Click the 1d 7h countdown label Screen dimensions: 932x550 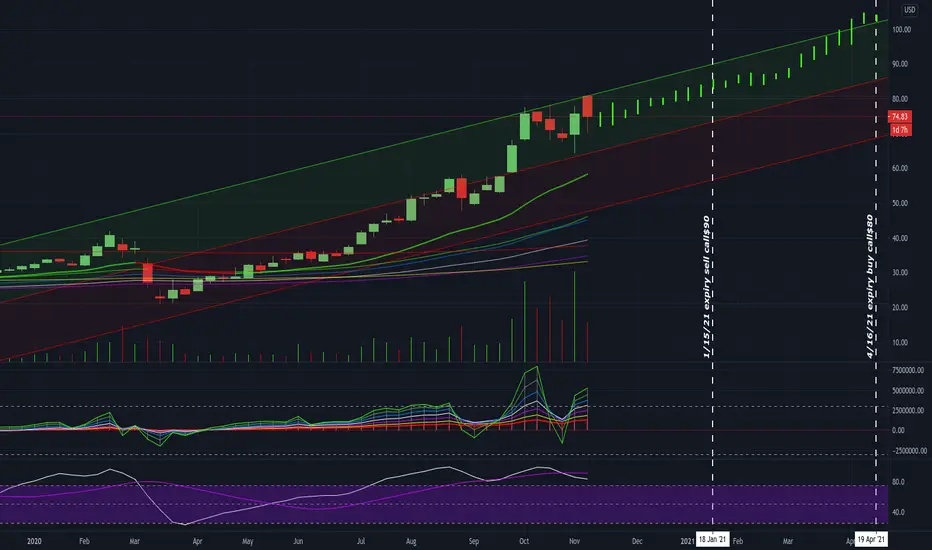900,130
